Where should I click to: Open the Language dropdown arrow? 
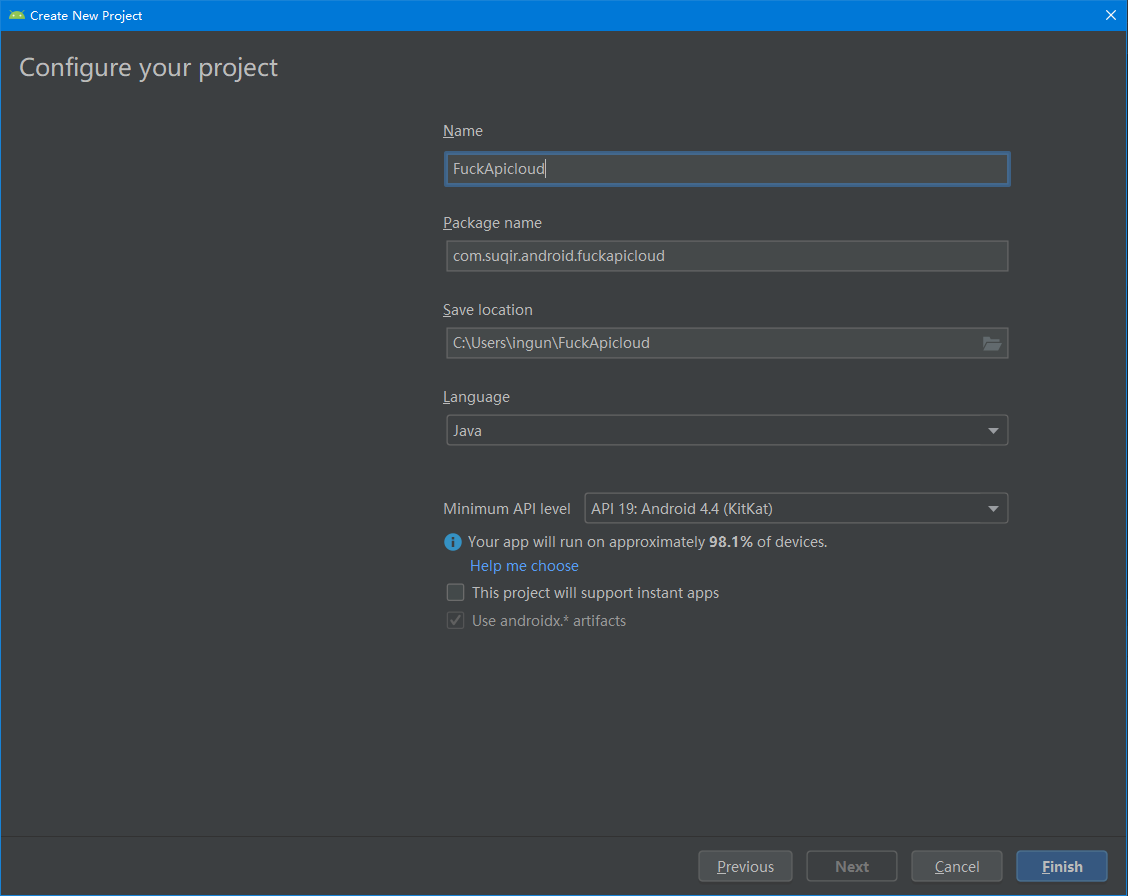pyautogui.click(x=993, y=430)
